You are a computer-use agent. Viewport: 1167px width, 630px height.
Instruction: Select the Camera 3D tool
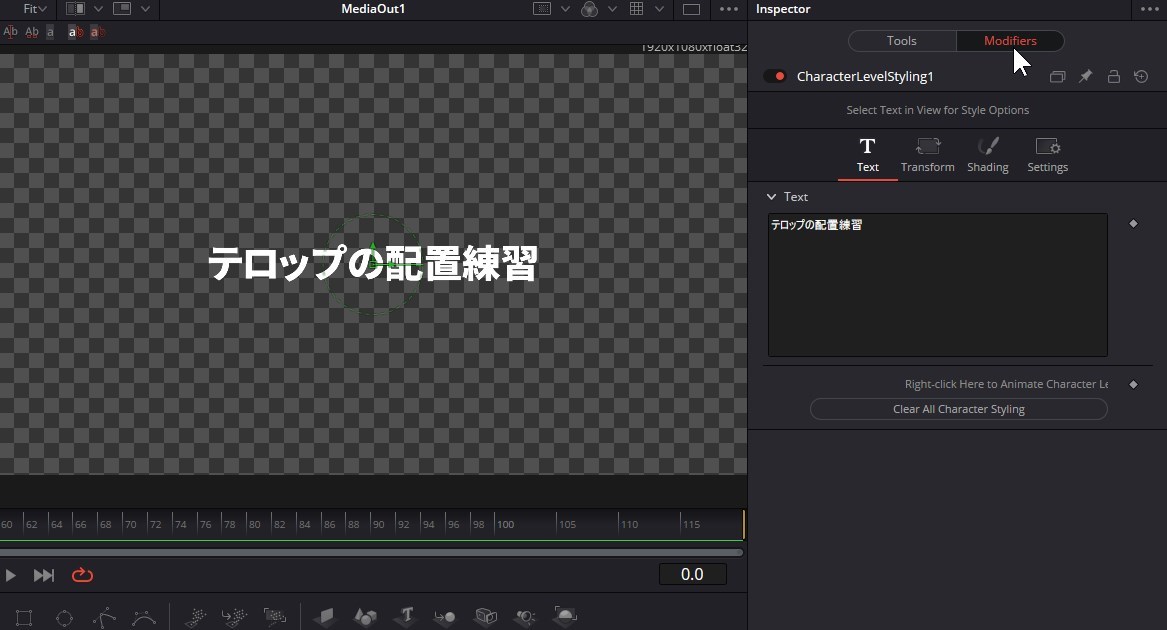click(485, 617)
